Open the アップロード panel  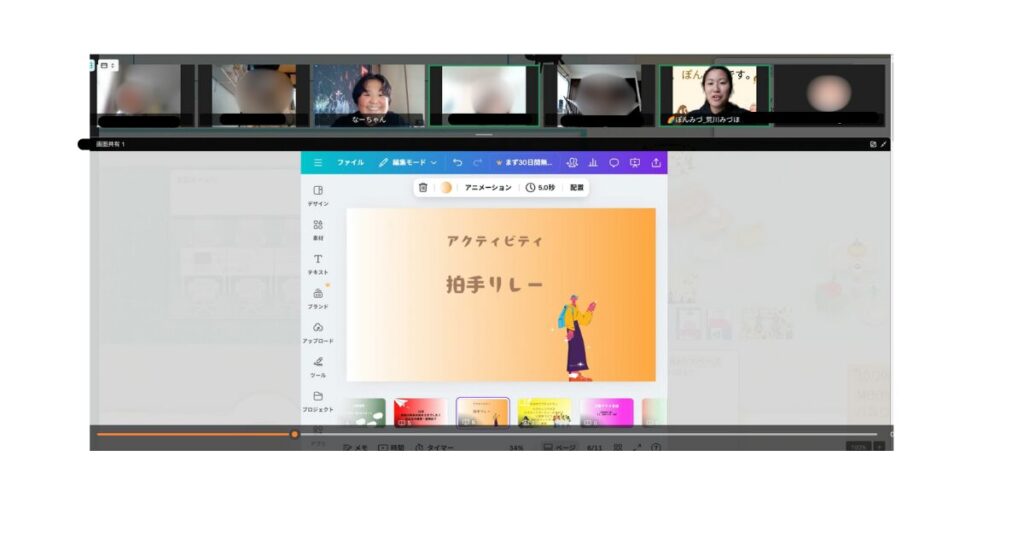tap(318, 332)
